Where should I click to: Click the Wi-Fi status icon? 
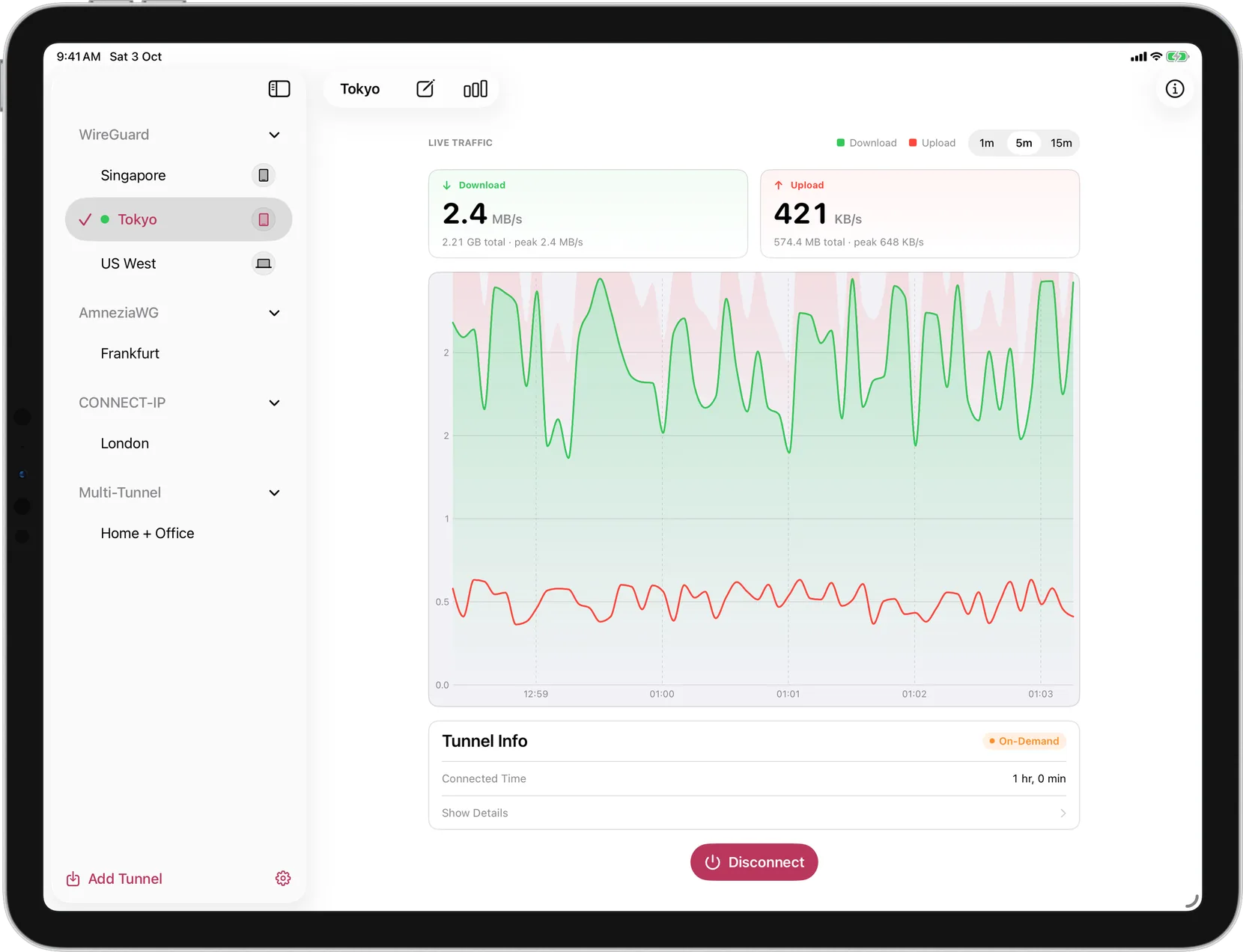(x=1157, y=57)
